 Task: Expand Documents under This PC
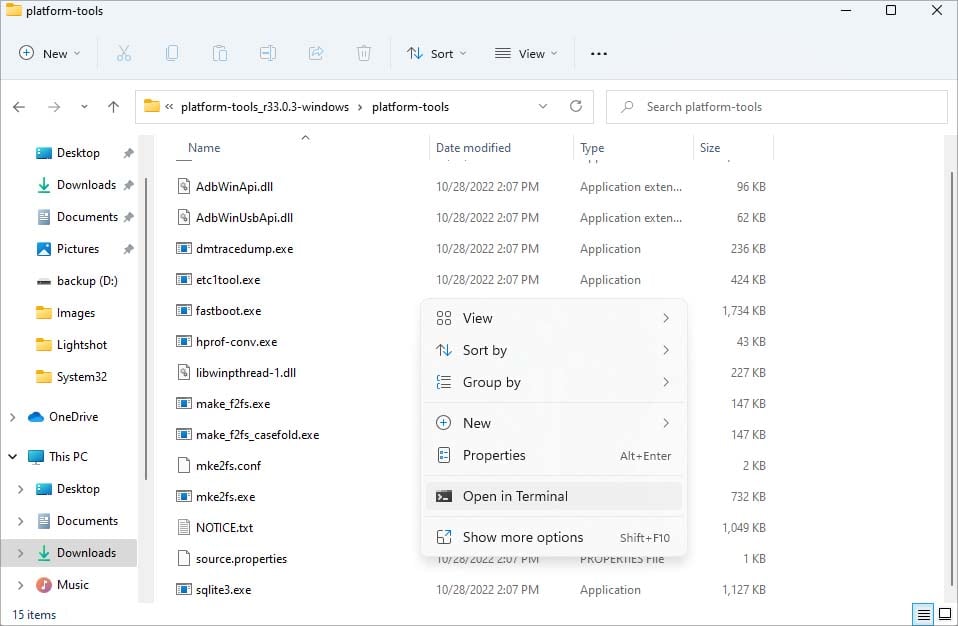click(x=21, y=521)
